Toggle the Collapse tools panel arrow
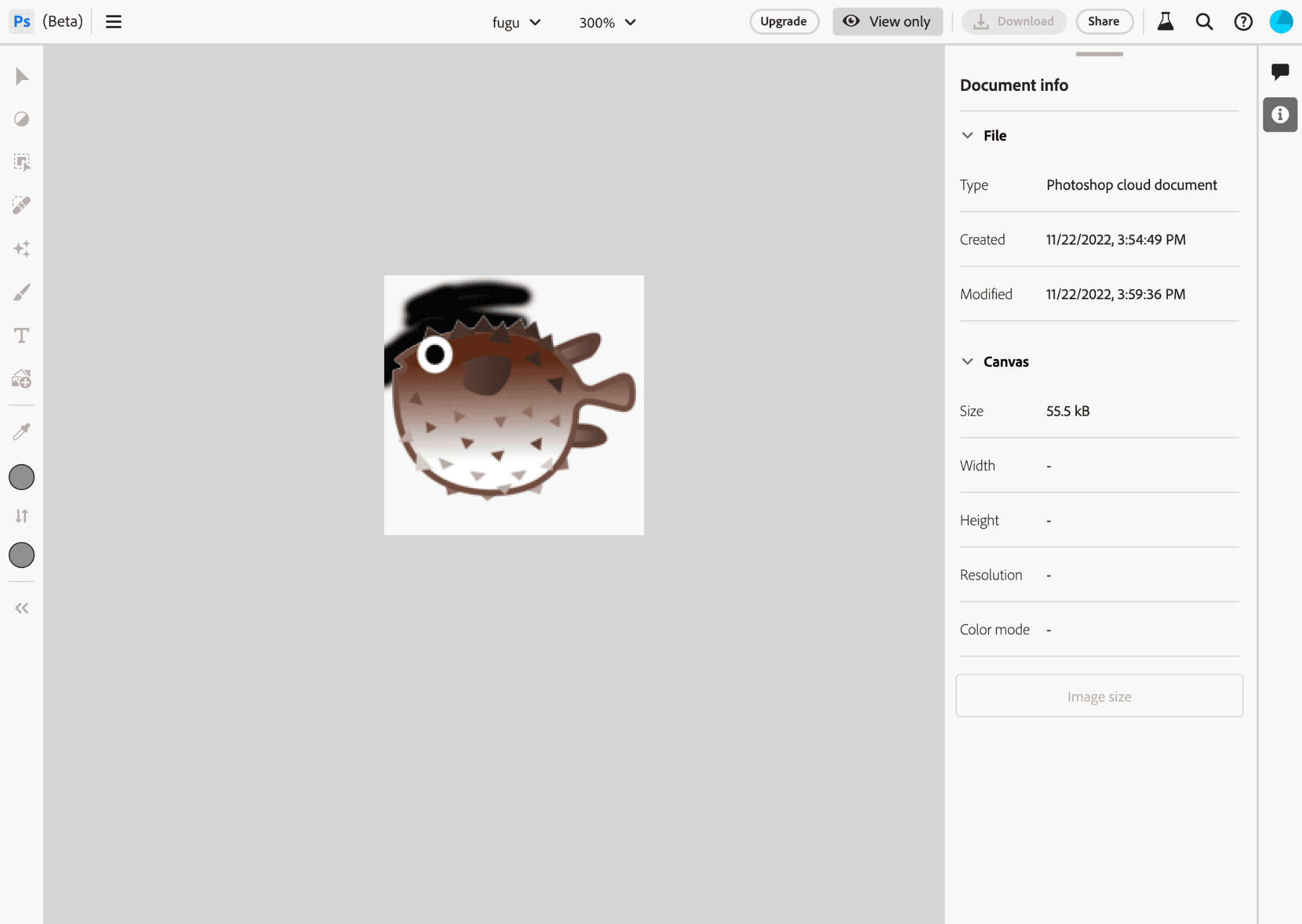Image resolution: width=1302 pixels, height=924 pixels. [x=22, y=608]
